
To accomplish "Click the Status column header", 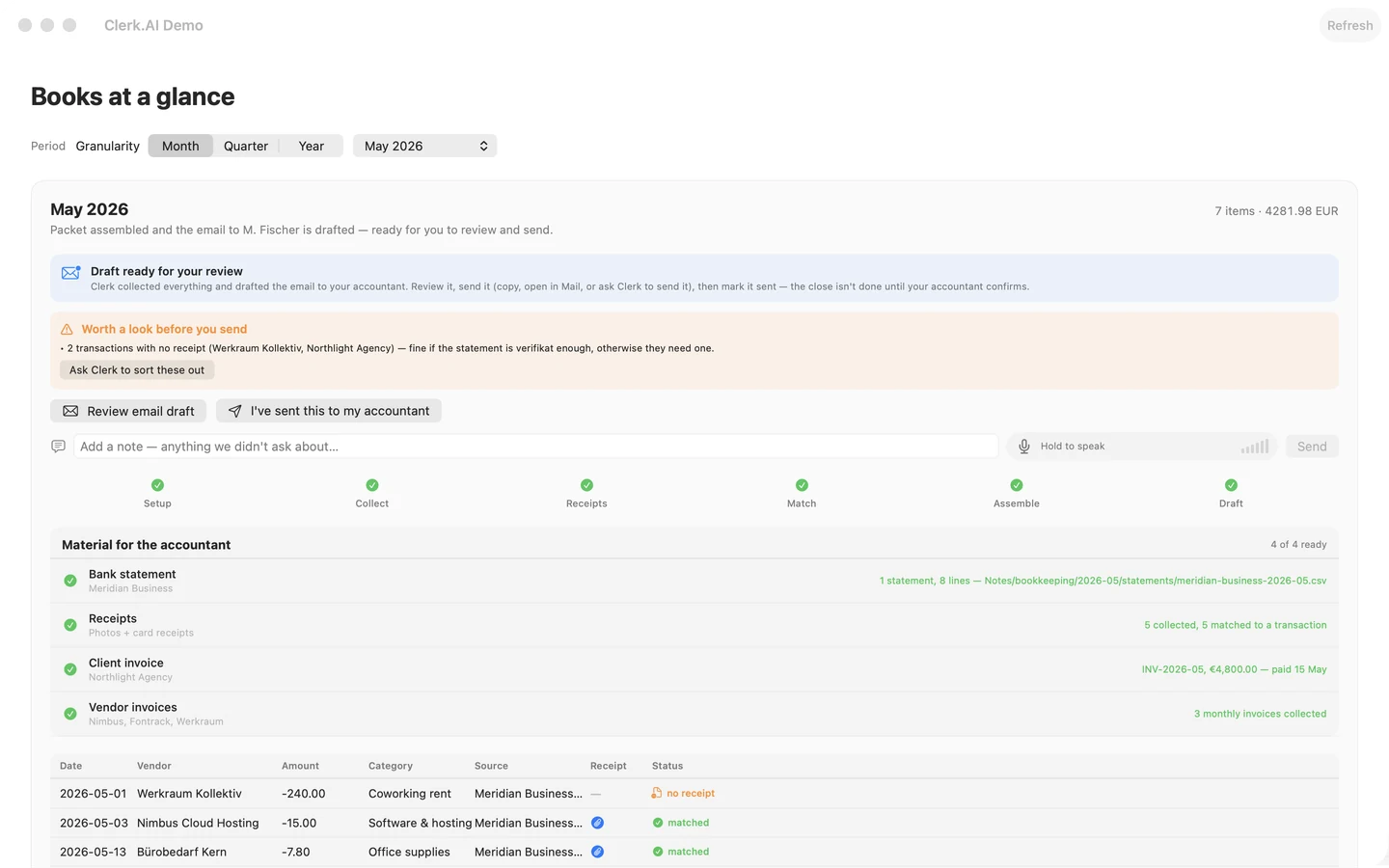I will pyautogui.click(x=667, y=766).
